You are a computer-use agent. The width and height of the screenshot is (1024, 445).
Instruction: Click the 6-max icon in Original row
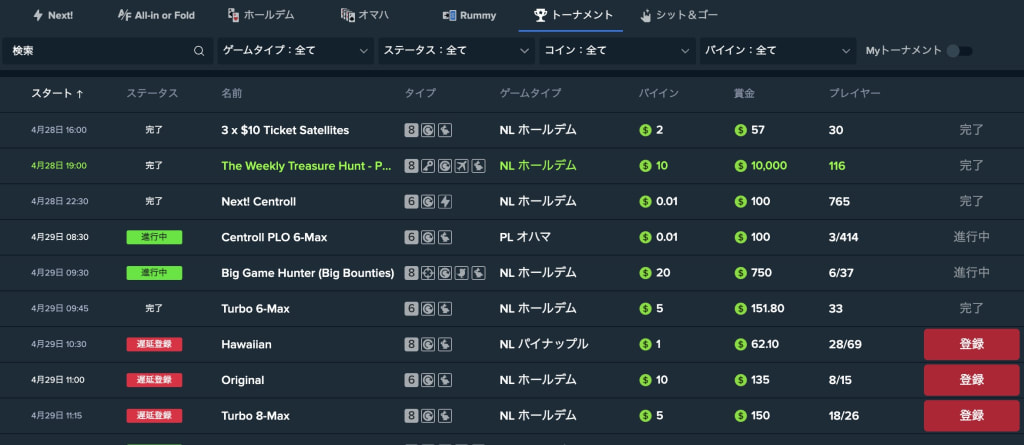411,380
